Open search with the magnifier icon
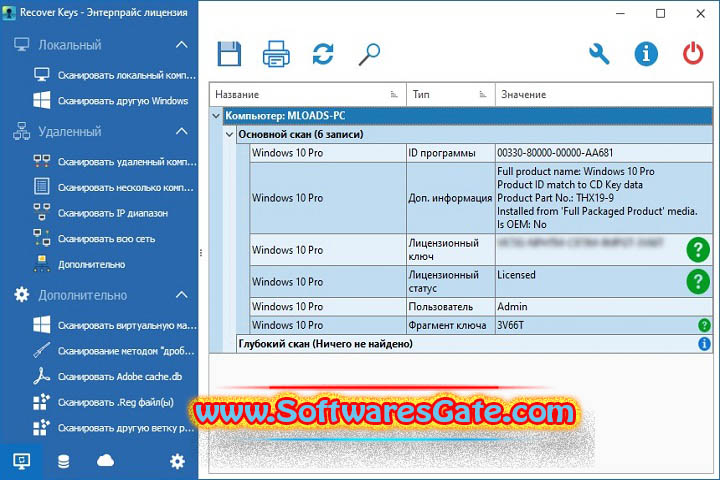The height and width of the screenshot is (480, 720). tap(369, 54)
